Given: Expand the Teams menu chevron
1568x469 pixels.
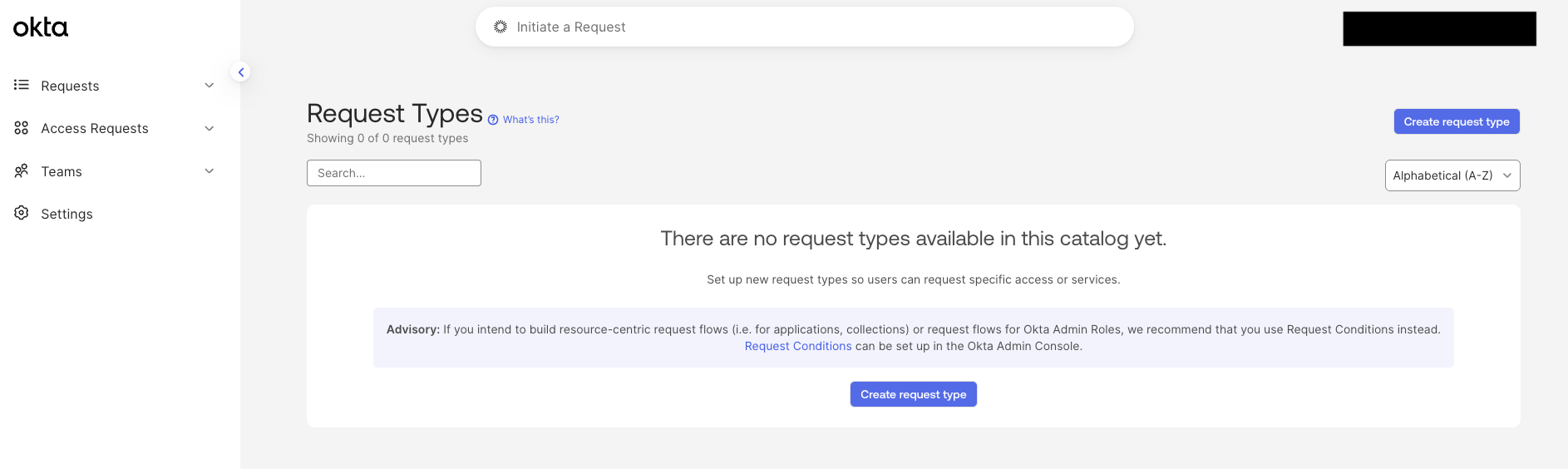Looking at the screenshot, I should coord(210,171).
